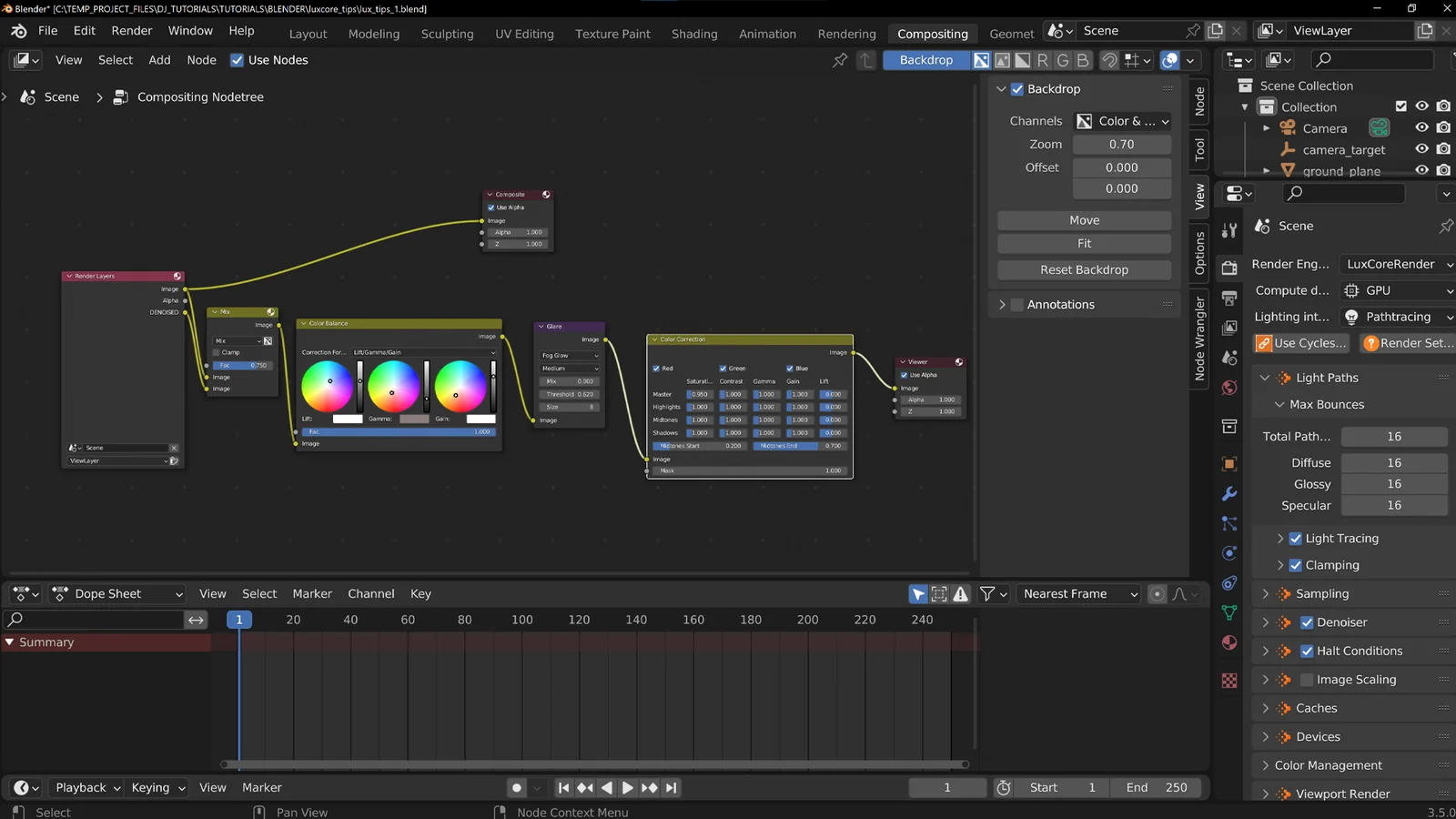The width and height of the screenshot is (1456, 819).
Task: Toggle overlays in the node editor header
Action: (1169, 60)
